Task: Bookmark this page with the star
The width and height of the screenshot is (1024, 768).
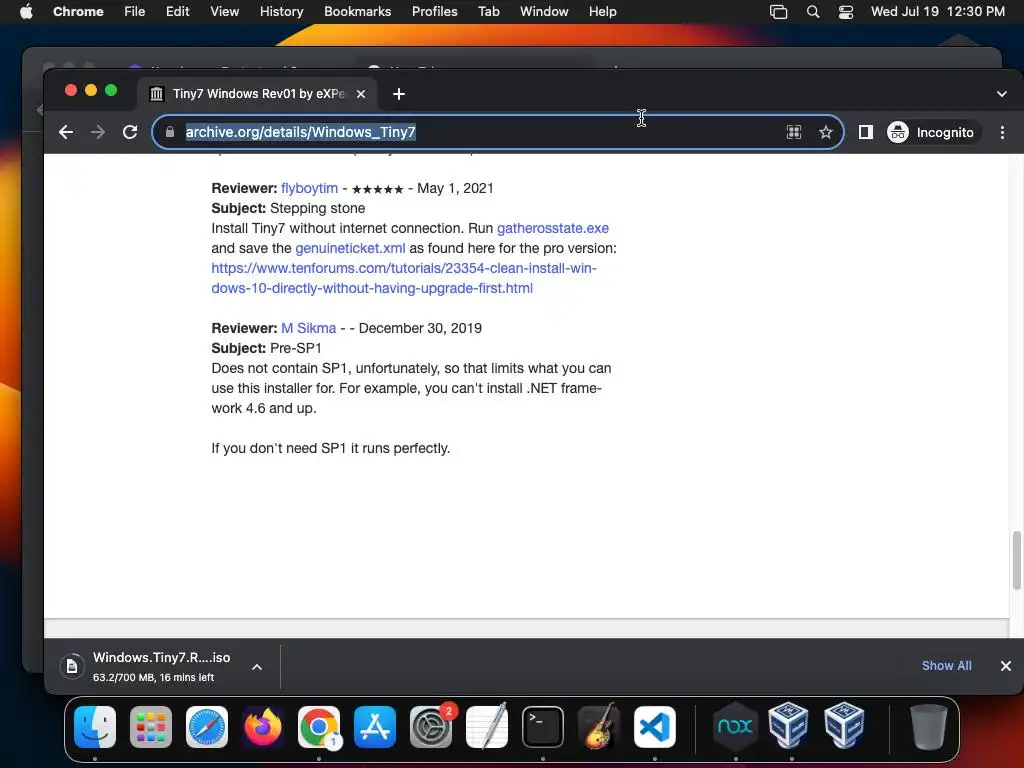Action: (x=825, y=133)
